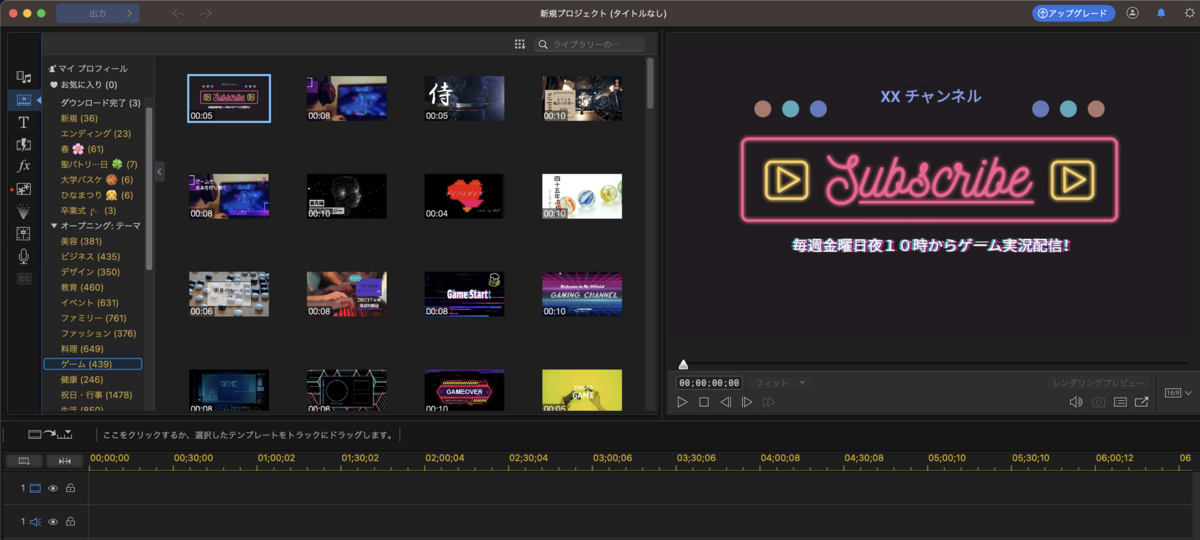This screenshot has height=540, width=1200.
Task: Click the template grid scrollbar
Action: [650, 82]
